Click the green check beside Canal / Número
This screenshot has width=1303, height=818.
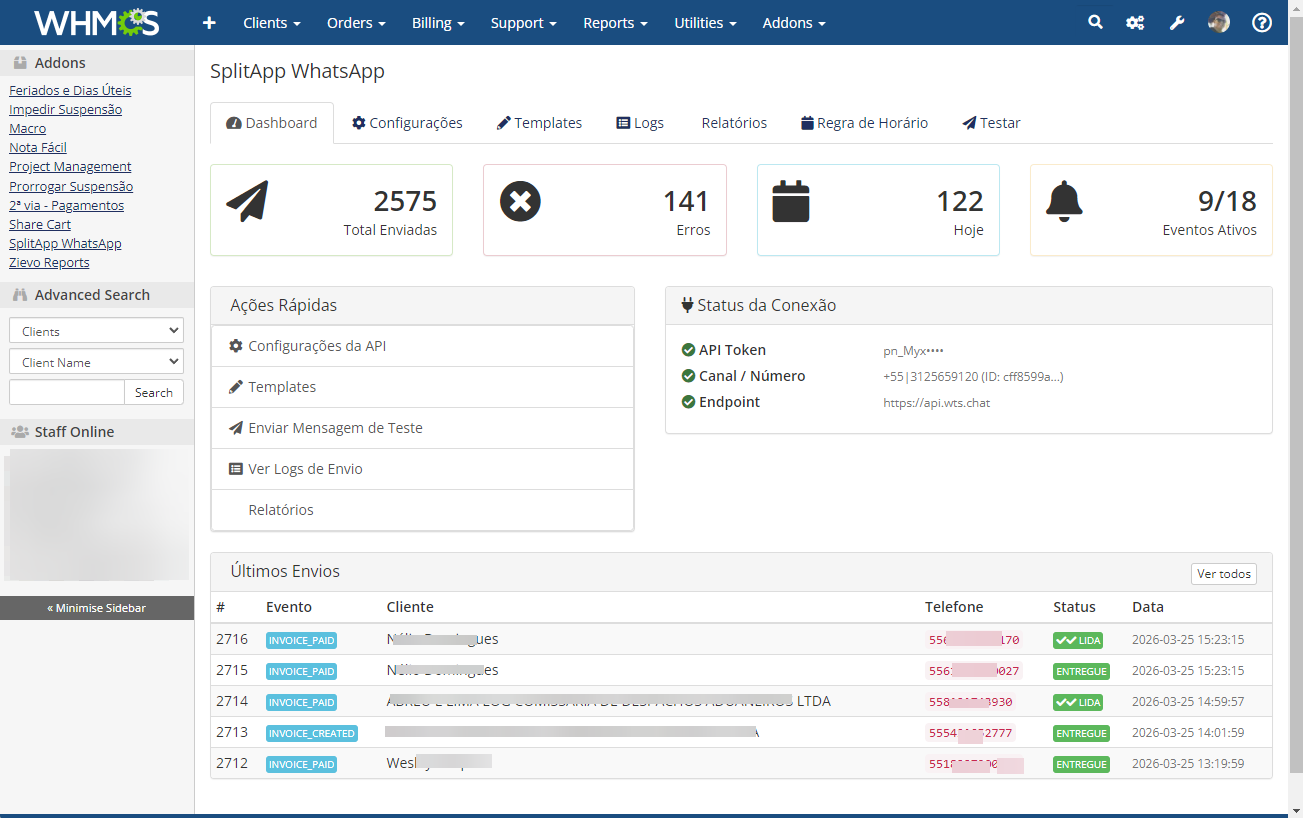[688, 376]
